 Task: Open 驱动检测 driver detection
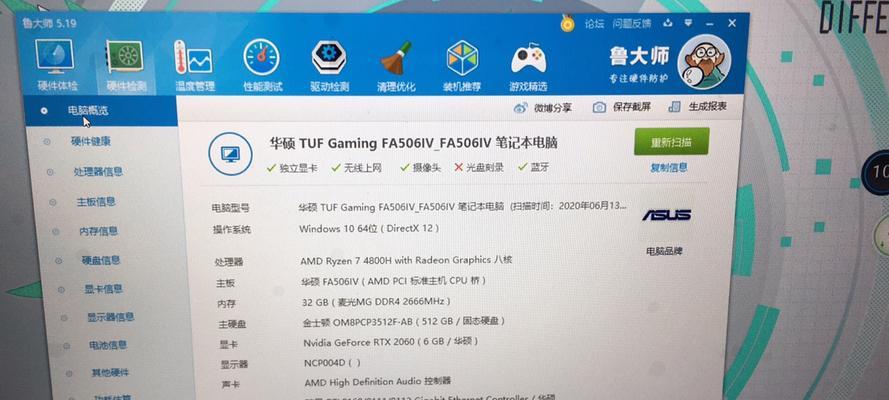329,66
